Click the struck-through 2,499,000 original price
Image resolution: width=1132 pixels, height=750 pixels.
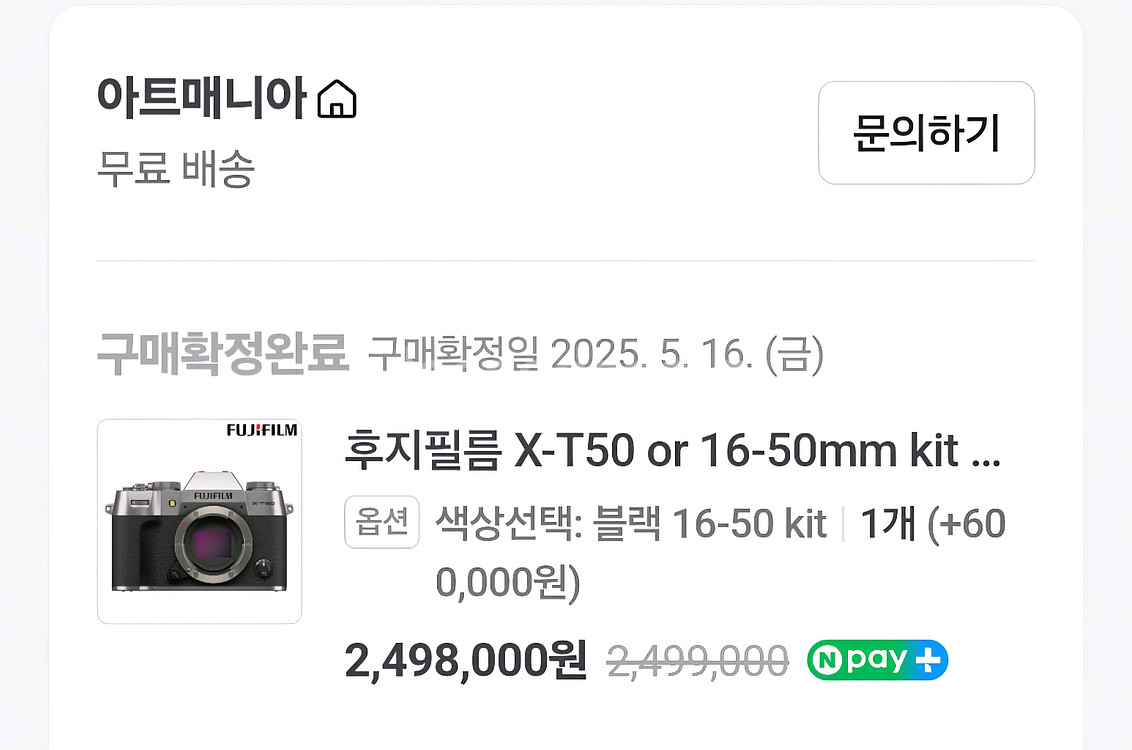click(698, 660)
